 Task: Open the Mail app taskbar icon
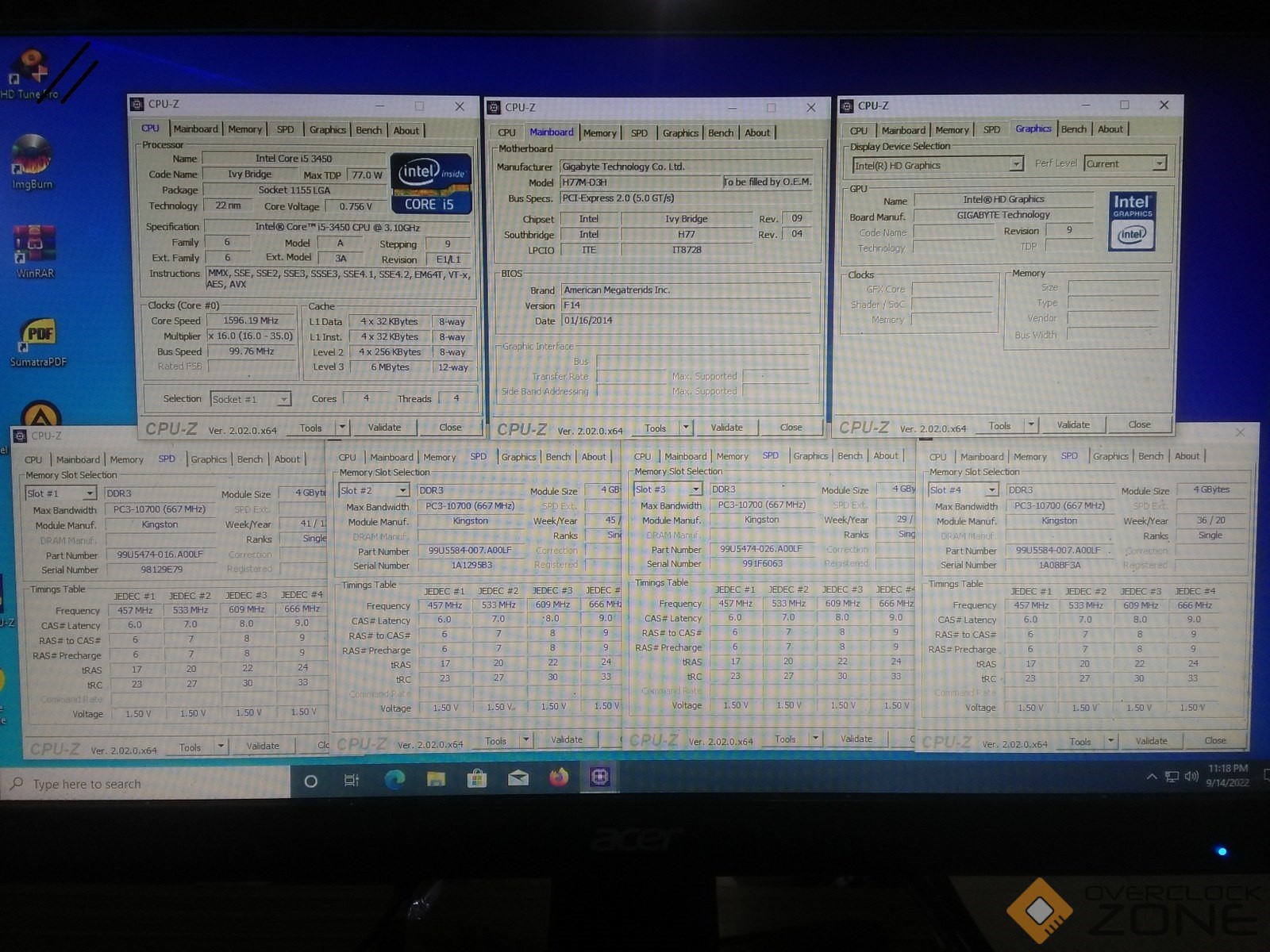518,778
